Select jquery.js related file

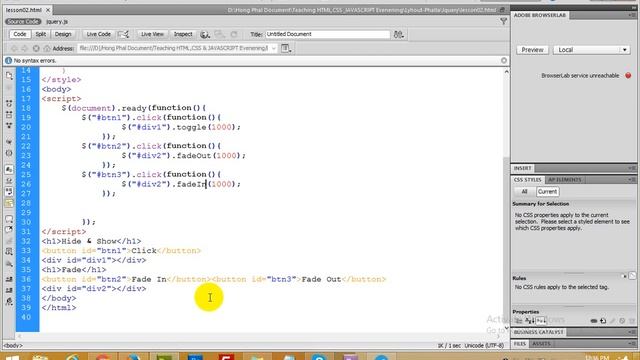(57, 22)
